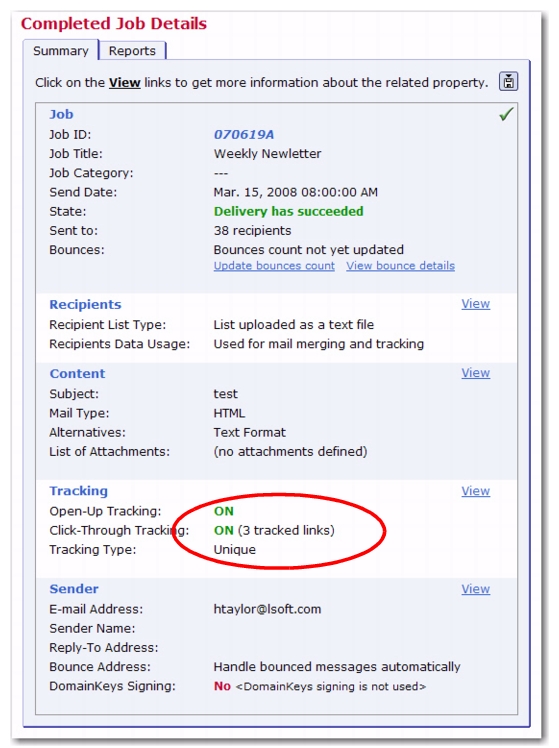Screen dimensions: 559x748
Task: Click View link in Tracking section
Action: pos(475,491)
